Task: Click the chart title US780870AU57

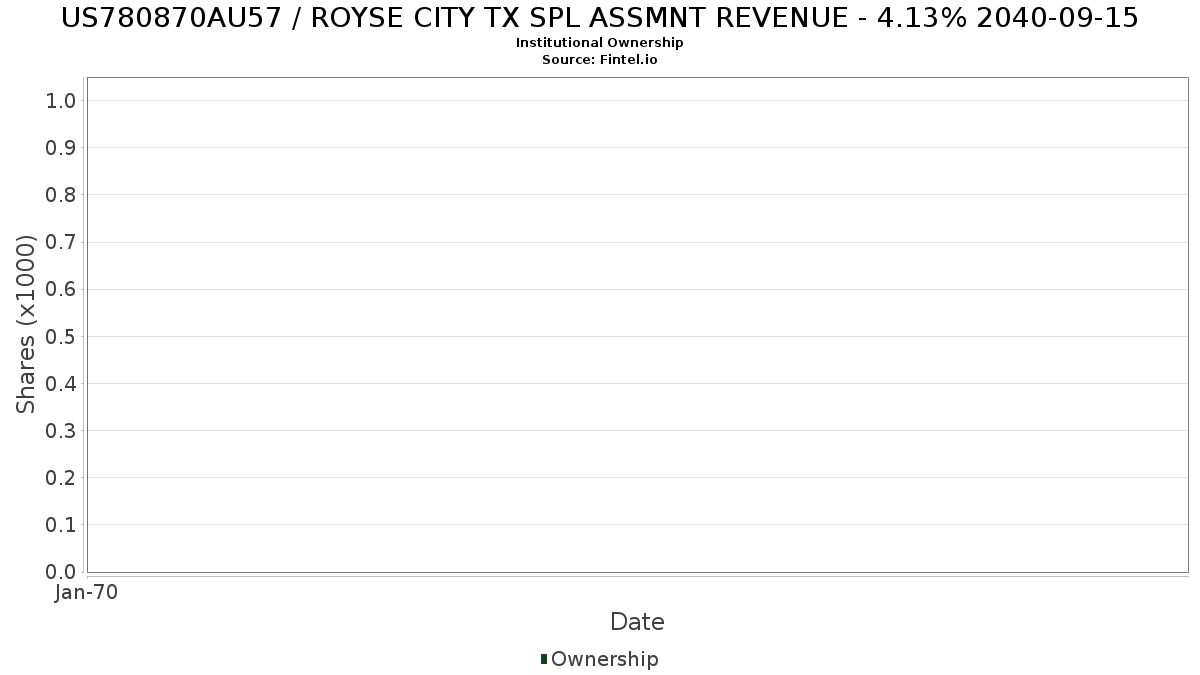Action: pos(600,18)
